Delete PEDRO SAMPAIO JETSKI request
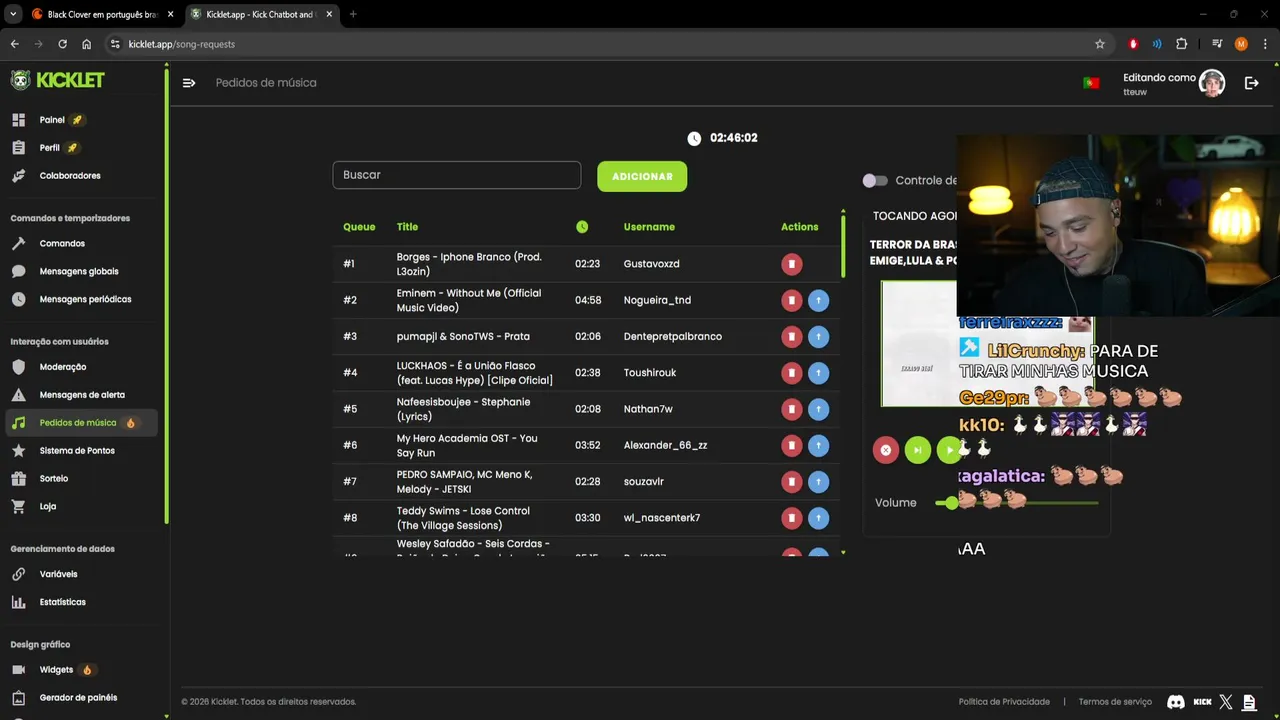 click(791, 482)
